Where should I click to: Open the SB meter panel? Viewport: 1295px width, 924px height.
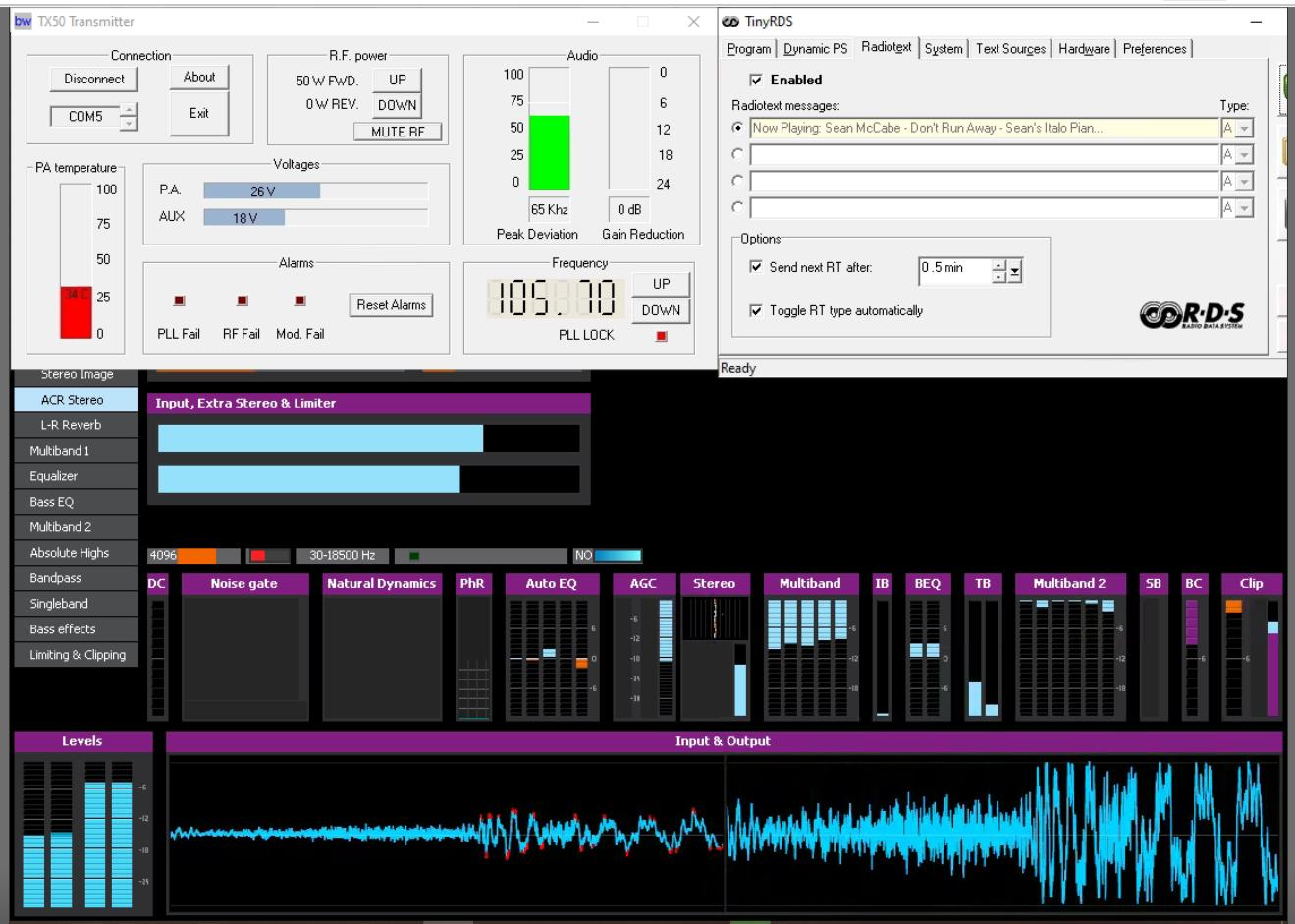click(1154, 646)
